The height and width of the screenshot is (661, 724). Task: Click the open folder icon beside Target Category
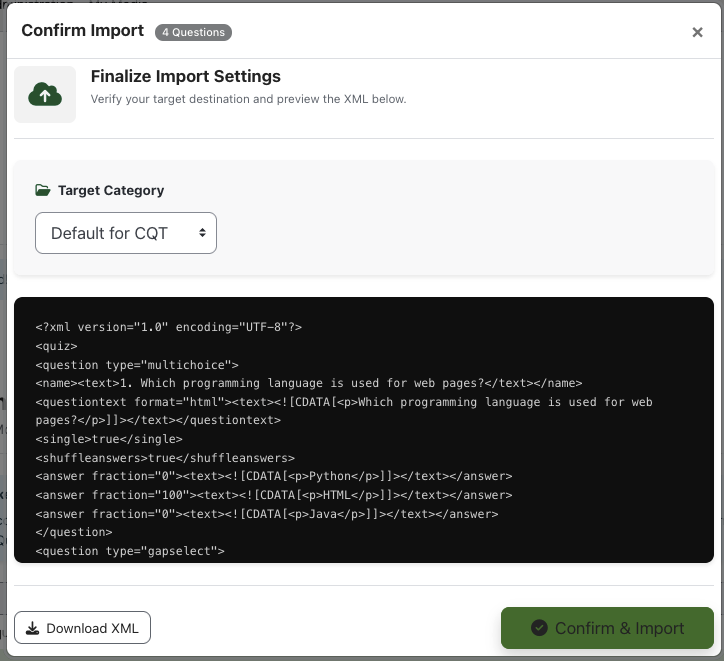pos(42,190)
